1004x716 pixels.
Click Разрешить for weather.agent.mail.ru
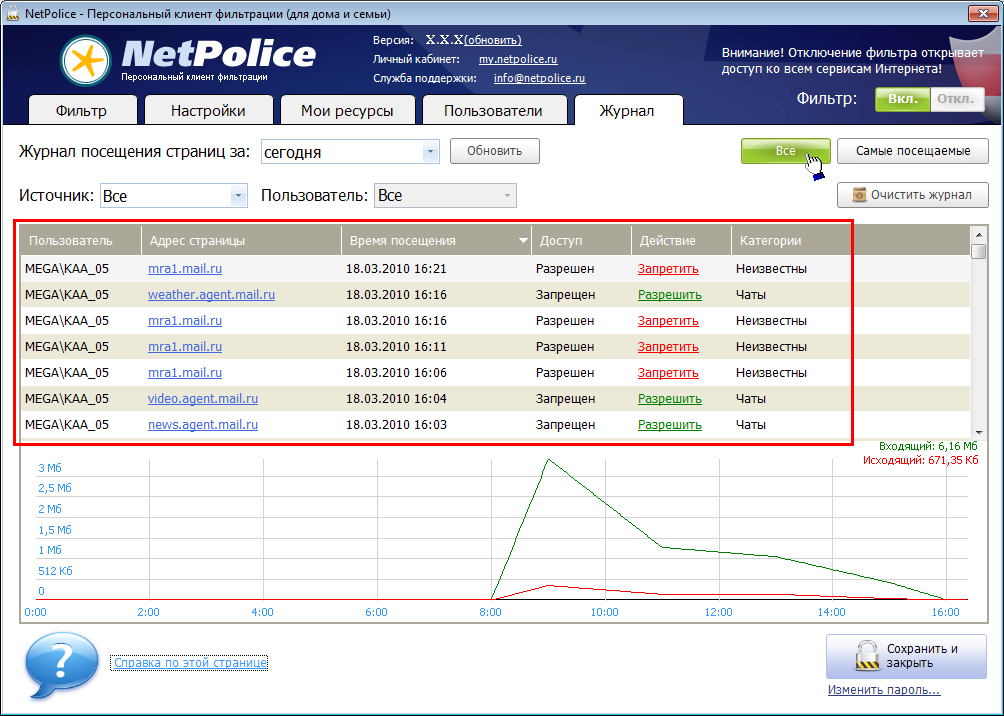[x=670, y=295]
